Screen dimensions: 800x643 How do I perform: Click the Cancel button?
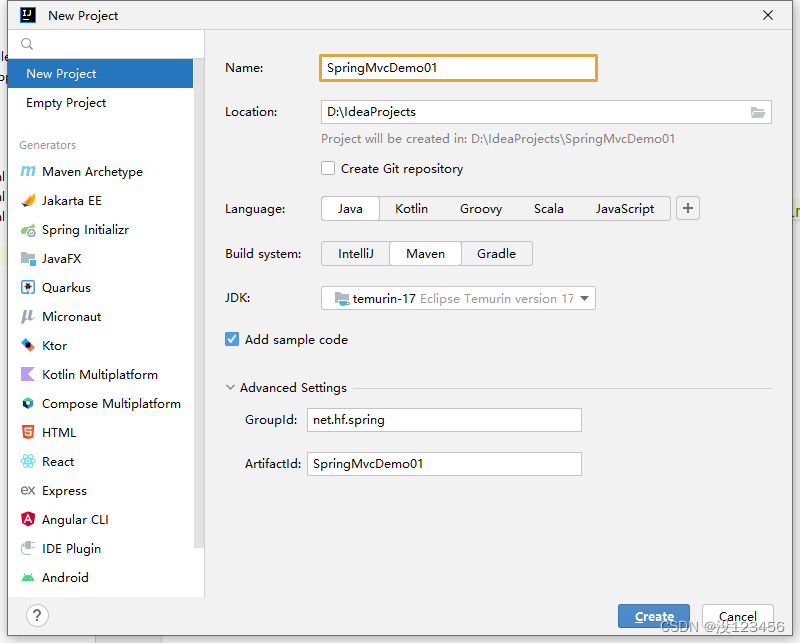tap(738, 616)
